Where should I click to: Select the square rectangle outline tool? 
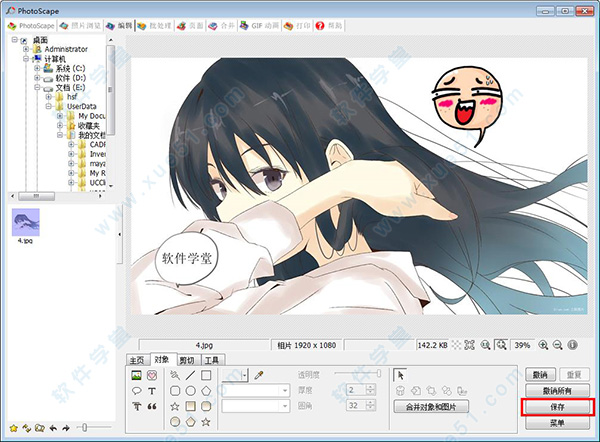click(206, 375)
